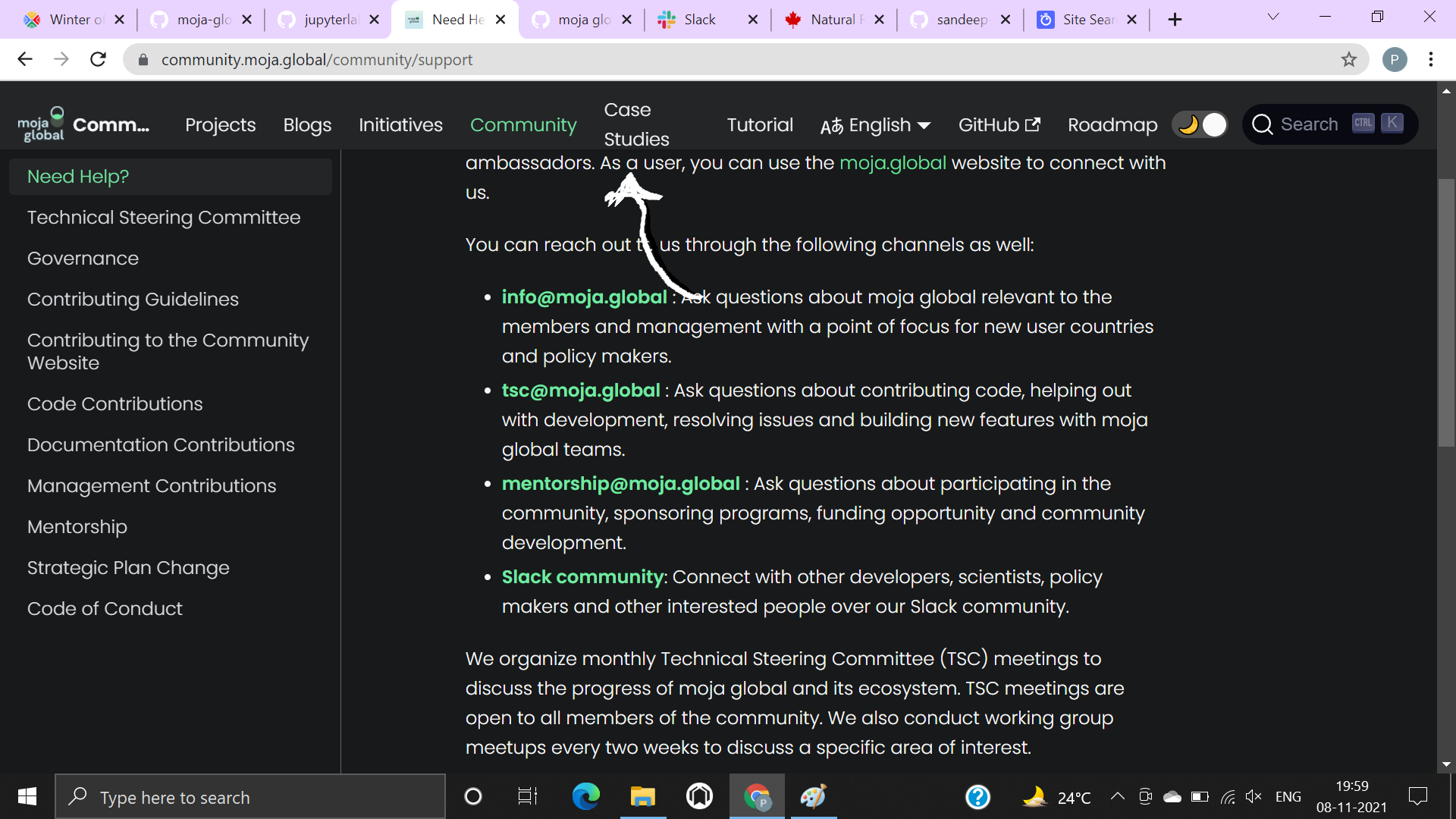Open Slack from the browser tab favicon
Screen dimensions: 1456x819
[667, 20]
